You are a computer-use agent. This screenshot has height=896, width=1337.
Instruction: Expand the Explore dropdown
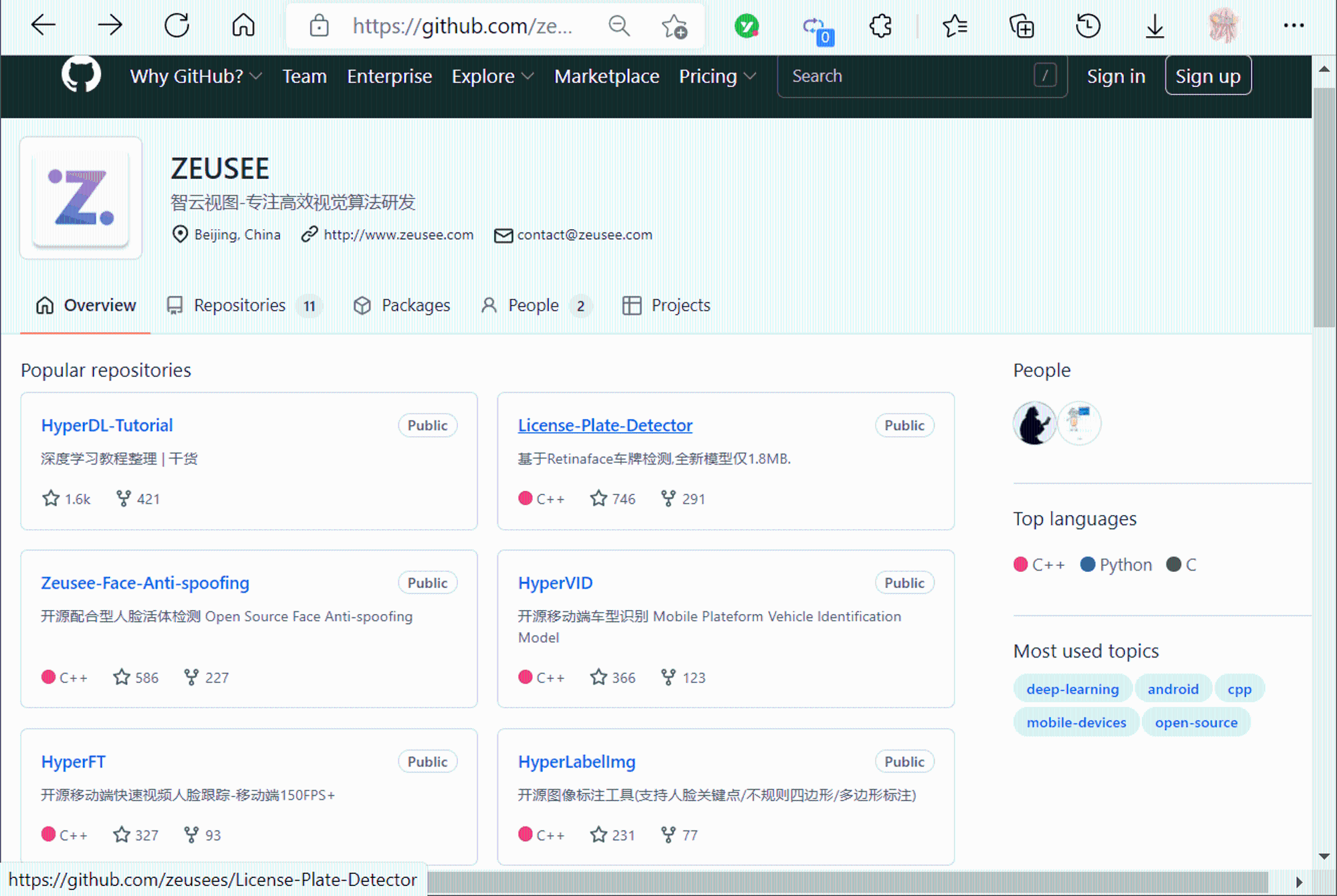(493, 76)
